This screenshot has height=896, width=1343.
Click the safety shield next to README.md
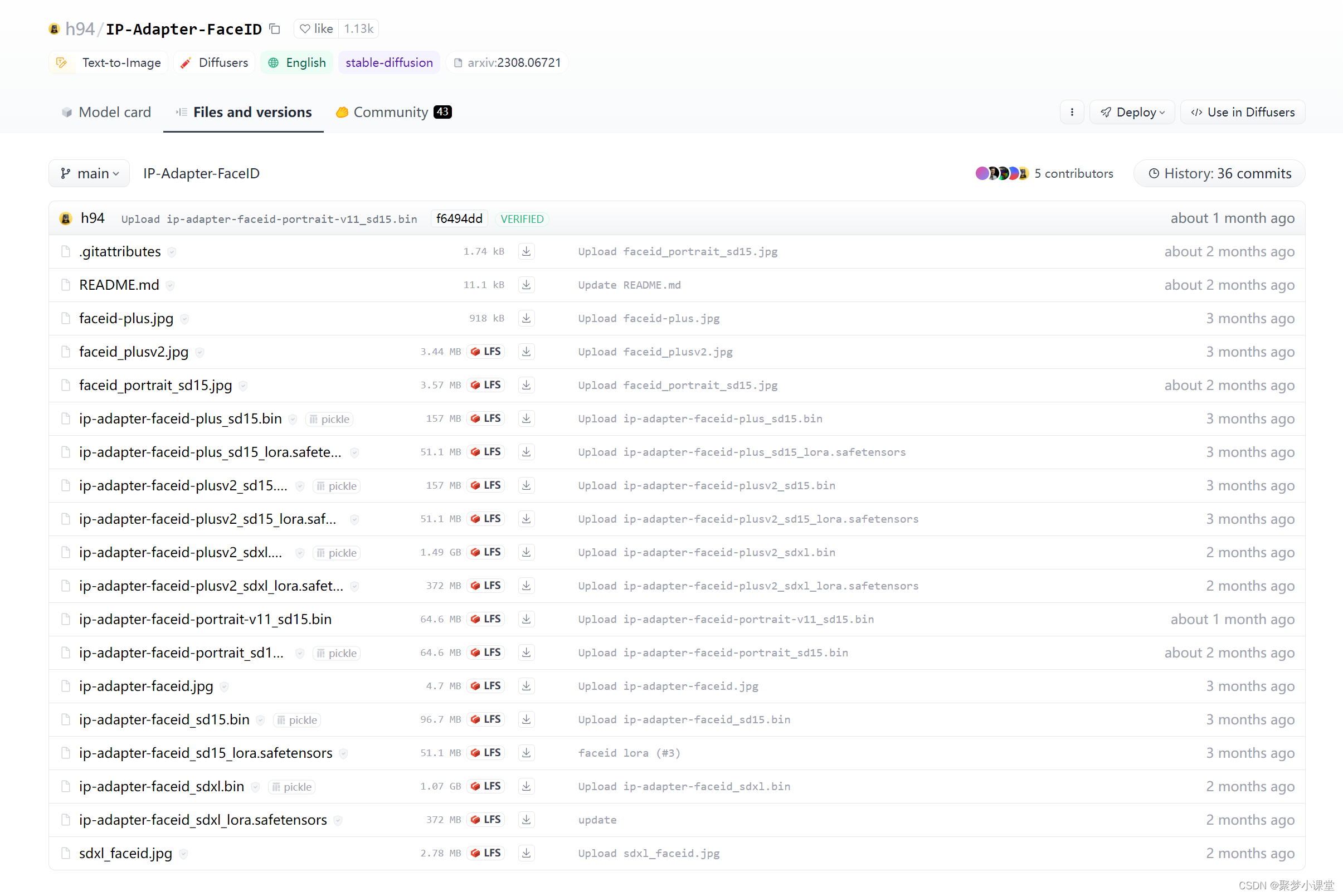171,285
